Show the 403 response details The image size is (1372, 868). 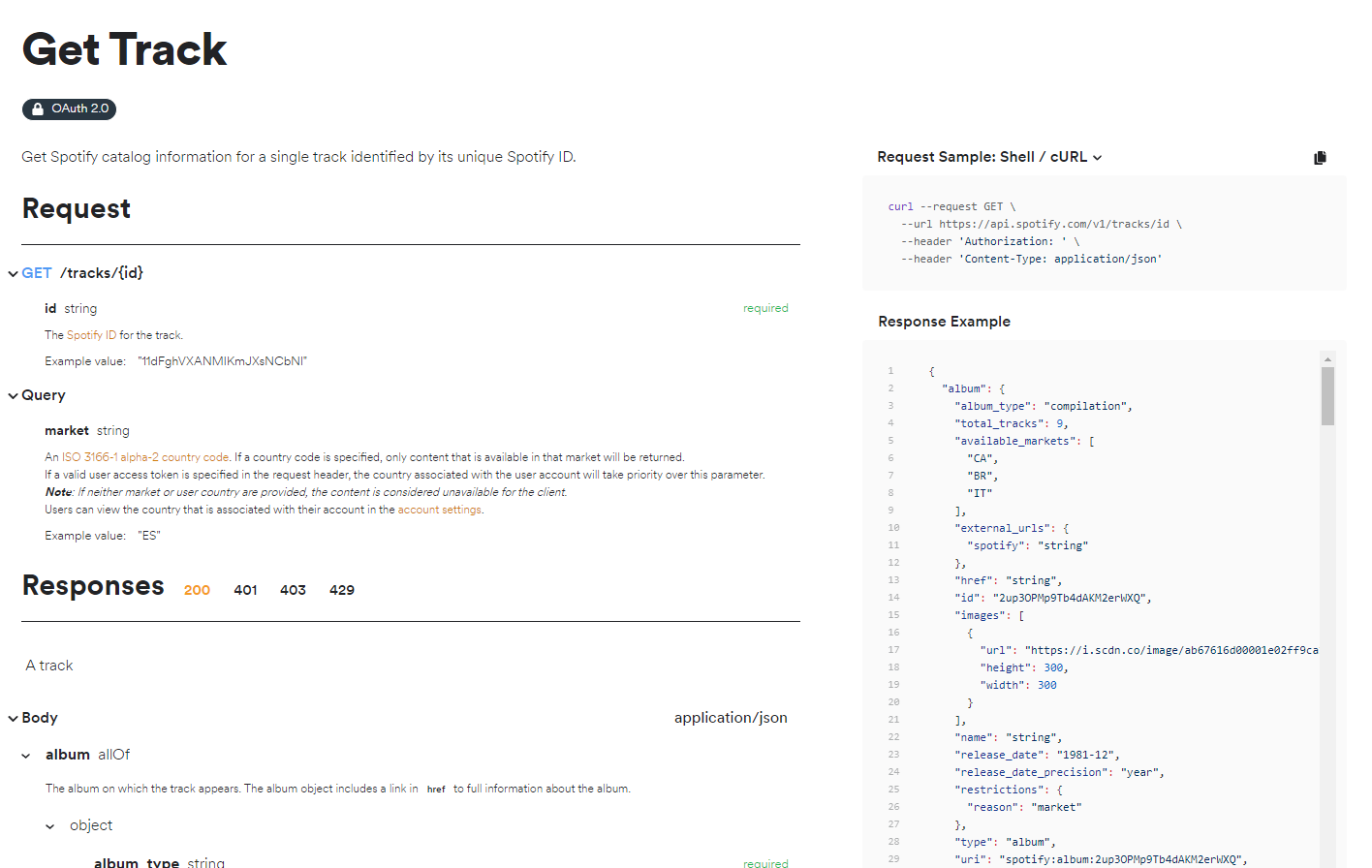click(293, 590)
